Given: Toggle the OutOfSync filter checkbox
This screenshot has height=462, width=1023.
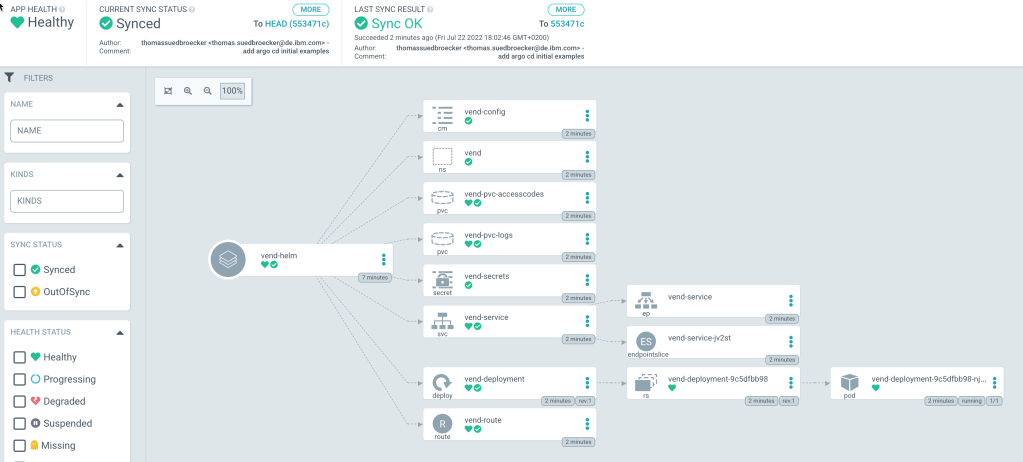Looking at the screenshot, I should [19, 292].
